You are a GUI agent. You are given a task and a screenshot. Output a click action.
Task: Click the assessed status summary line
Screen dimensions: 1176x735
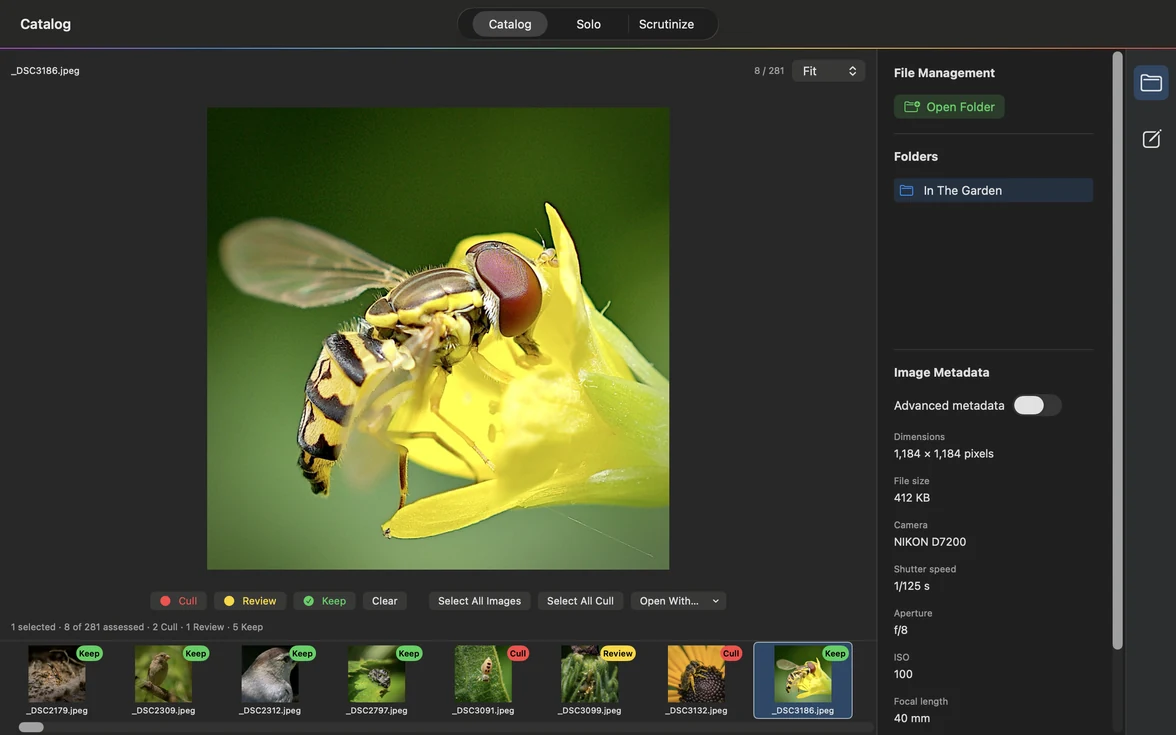136,627
